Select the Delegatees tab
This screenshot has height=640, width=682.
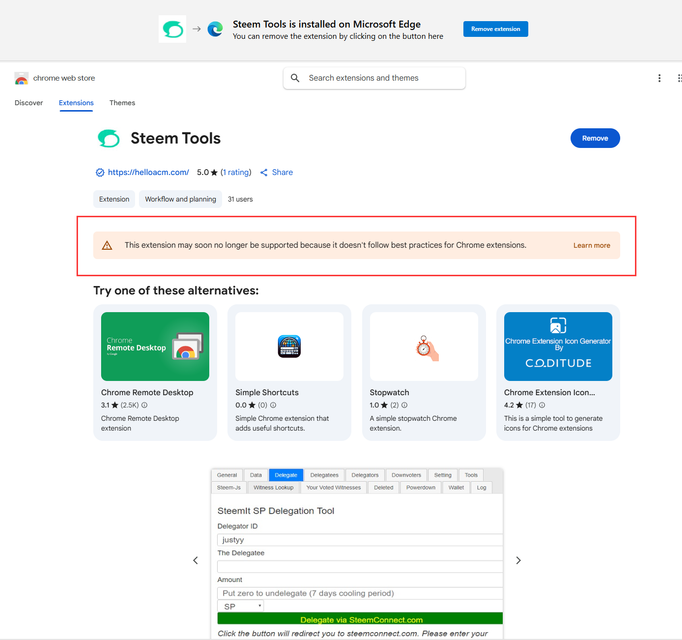pos(324,475)
